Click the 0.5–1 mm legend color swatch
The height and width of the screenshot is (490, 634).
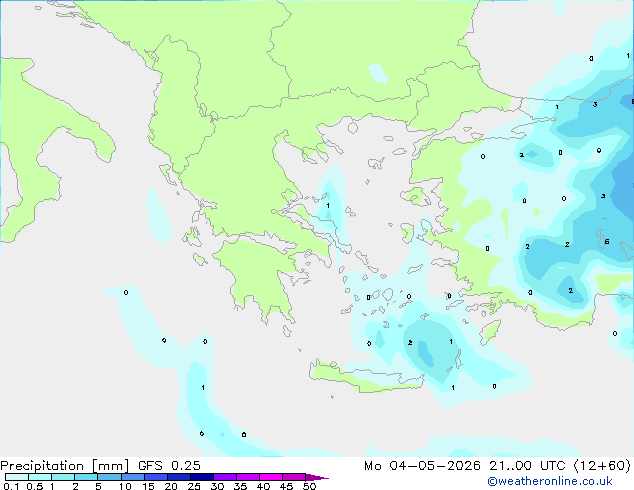(40, 477)
